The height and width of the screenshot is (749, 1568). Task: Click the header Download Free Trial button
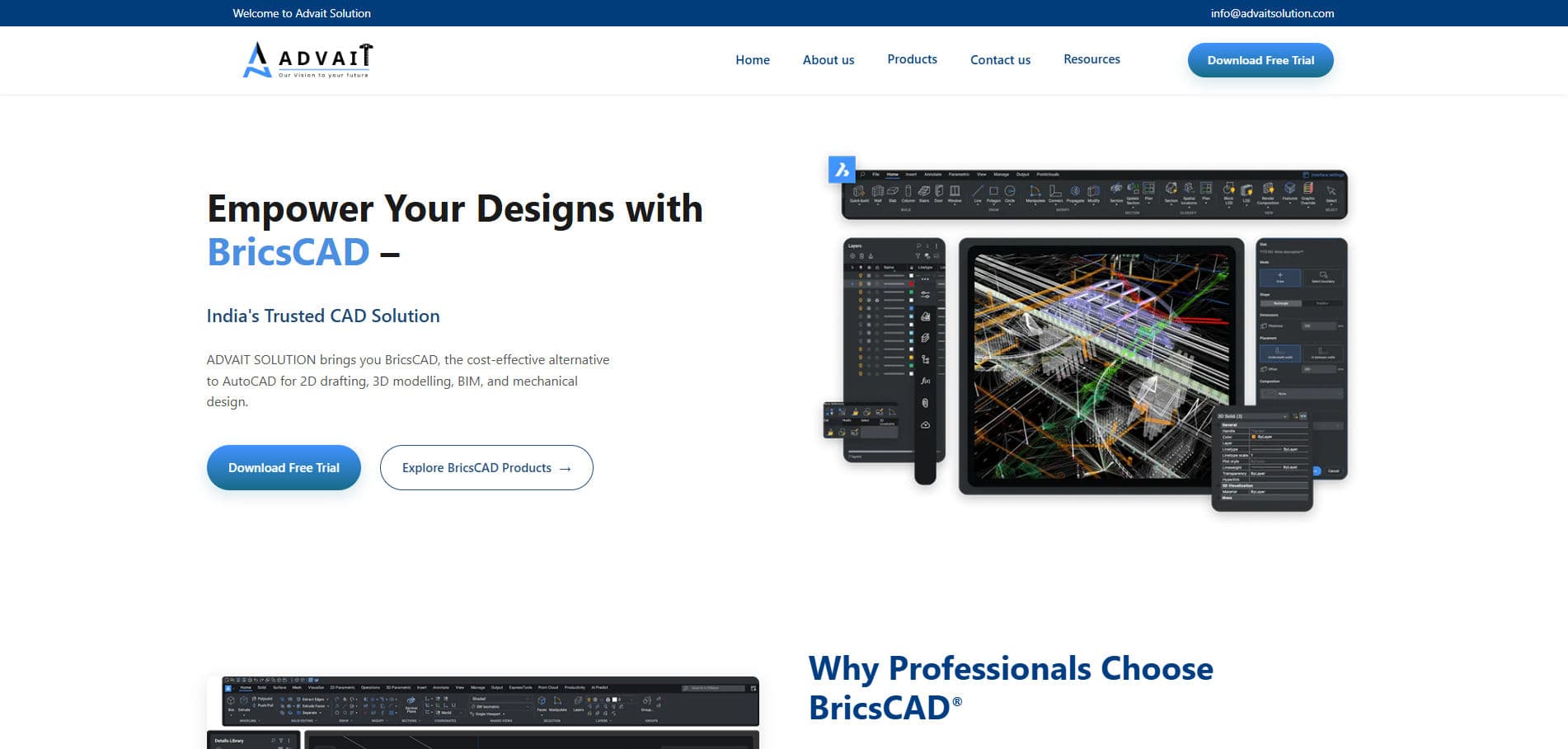click(x=1261, y=60)
